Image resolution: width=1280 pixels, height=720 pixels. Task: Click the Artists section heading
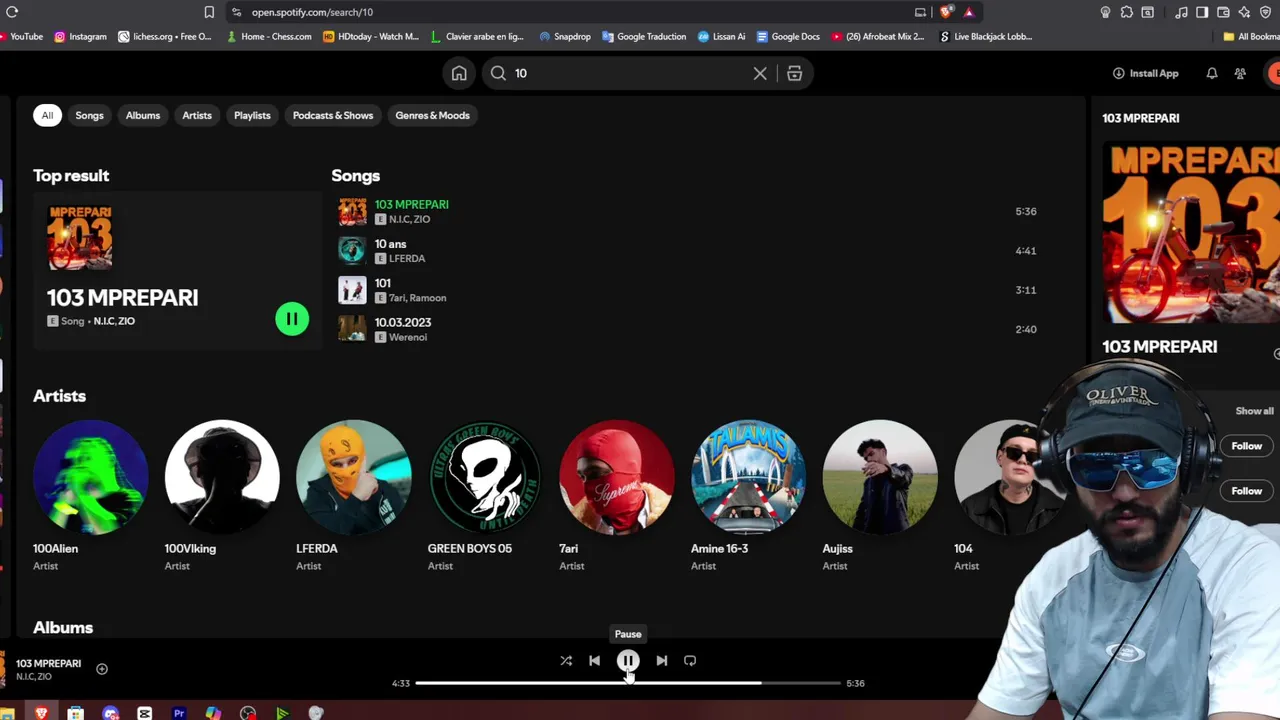(x=59, y=396)
